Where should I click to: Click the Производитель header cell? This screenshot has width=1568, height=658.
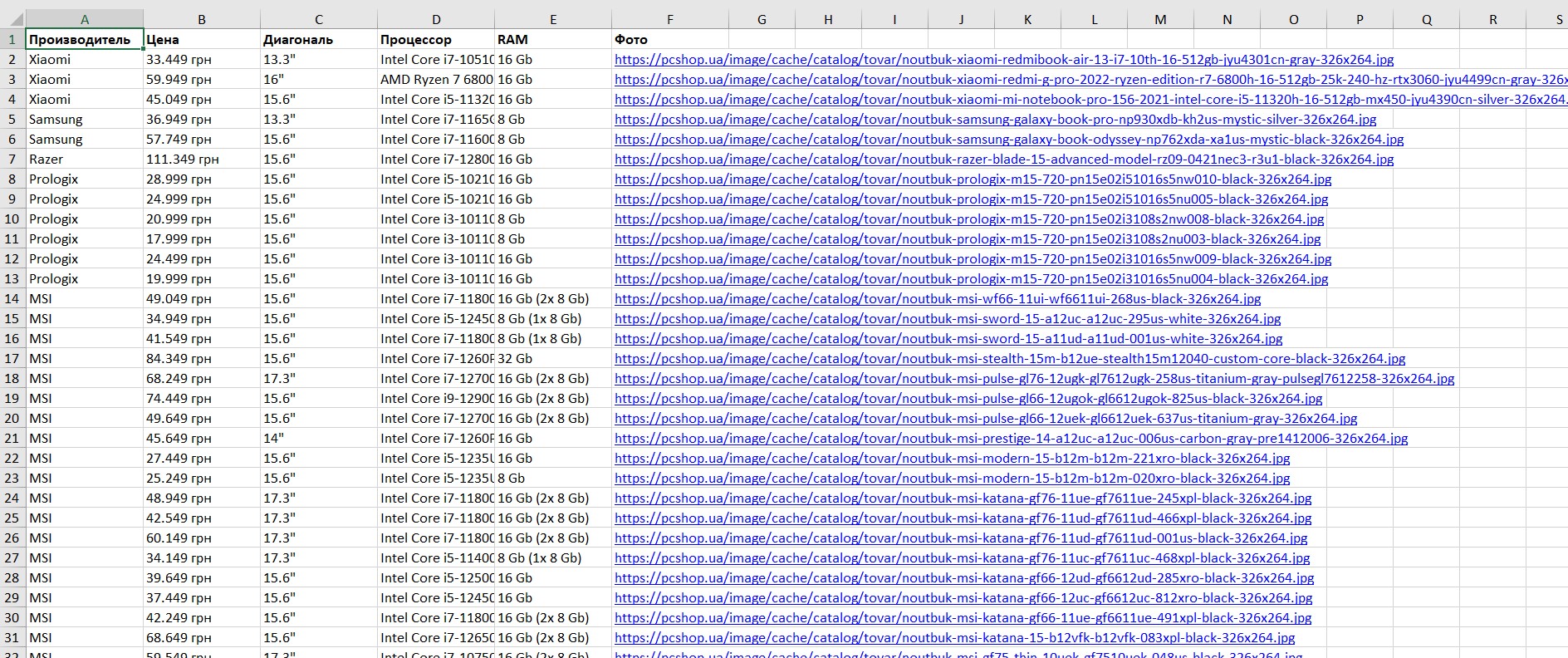tap(85, 39)
